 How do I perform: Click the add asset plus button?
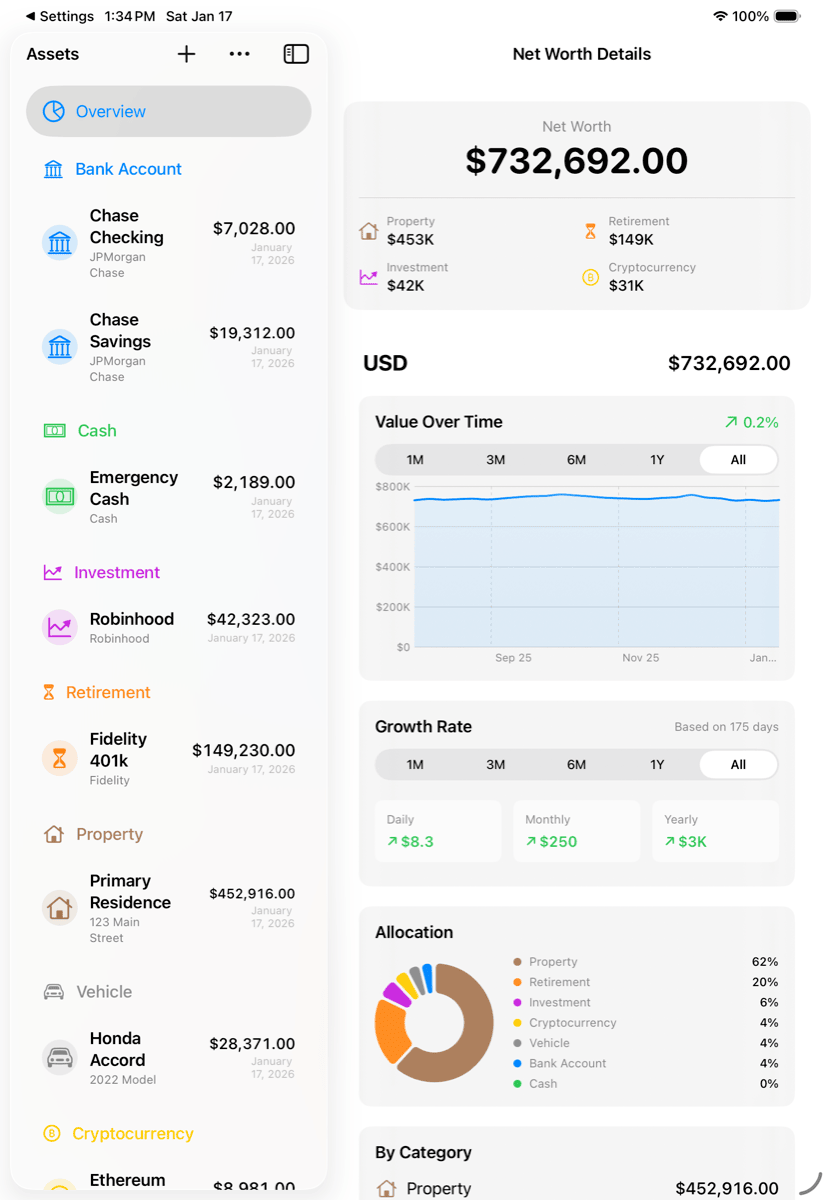186,54
